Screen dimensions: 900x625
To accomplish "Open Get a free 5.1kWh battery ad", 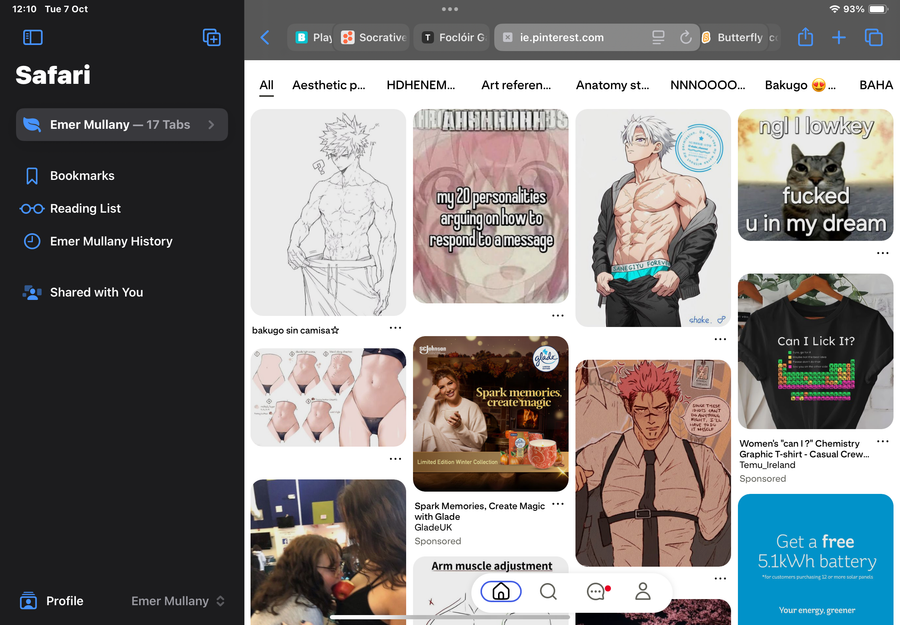I will pos(816,560).
